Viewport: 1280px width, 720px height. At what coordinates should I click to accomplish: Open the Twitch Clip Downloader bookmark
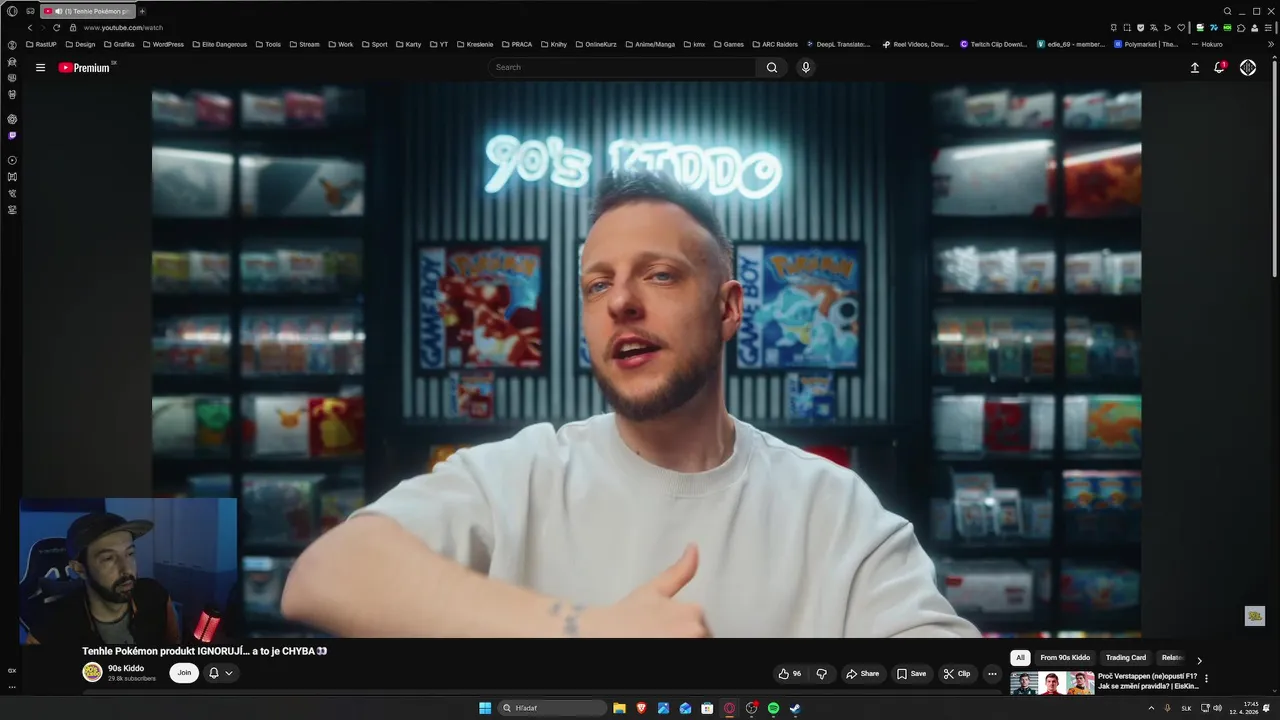[994, 44]
